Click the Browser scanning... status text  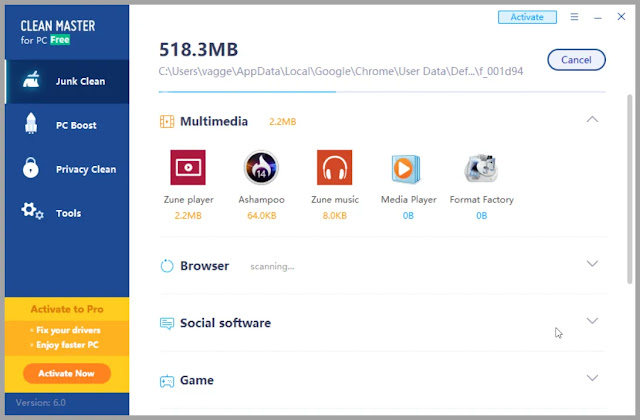(272, 267)
